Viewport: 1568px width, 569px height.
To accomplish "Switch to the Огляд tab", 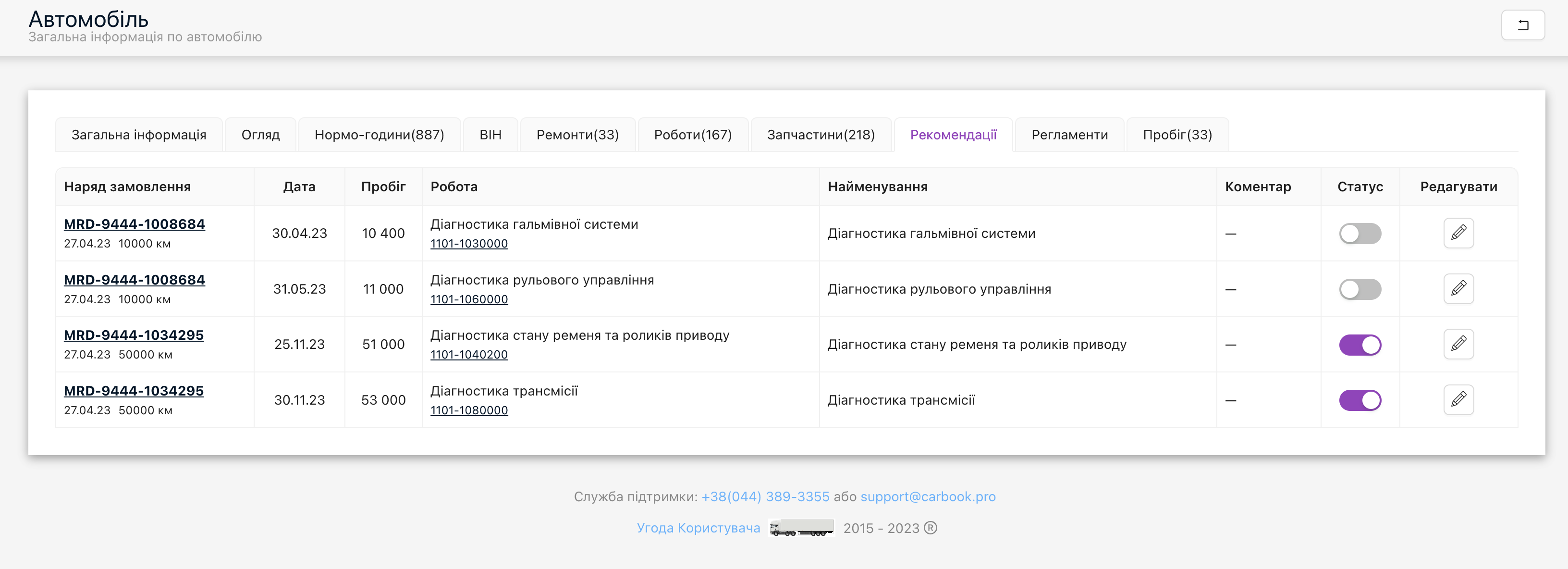I will point(260,135).
